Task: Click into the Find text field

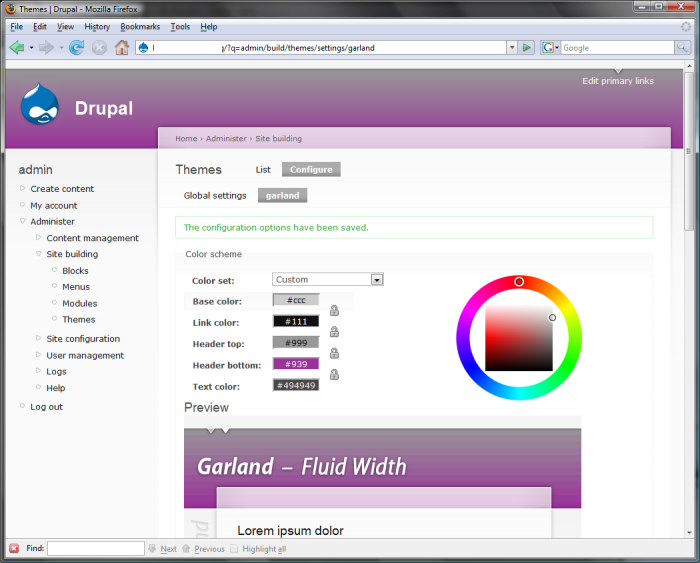Action: coord(96,548)
